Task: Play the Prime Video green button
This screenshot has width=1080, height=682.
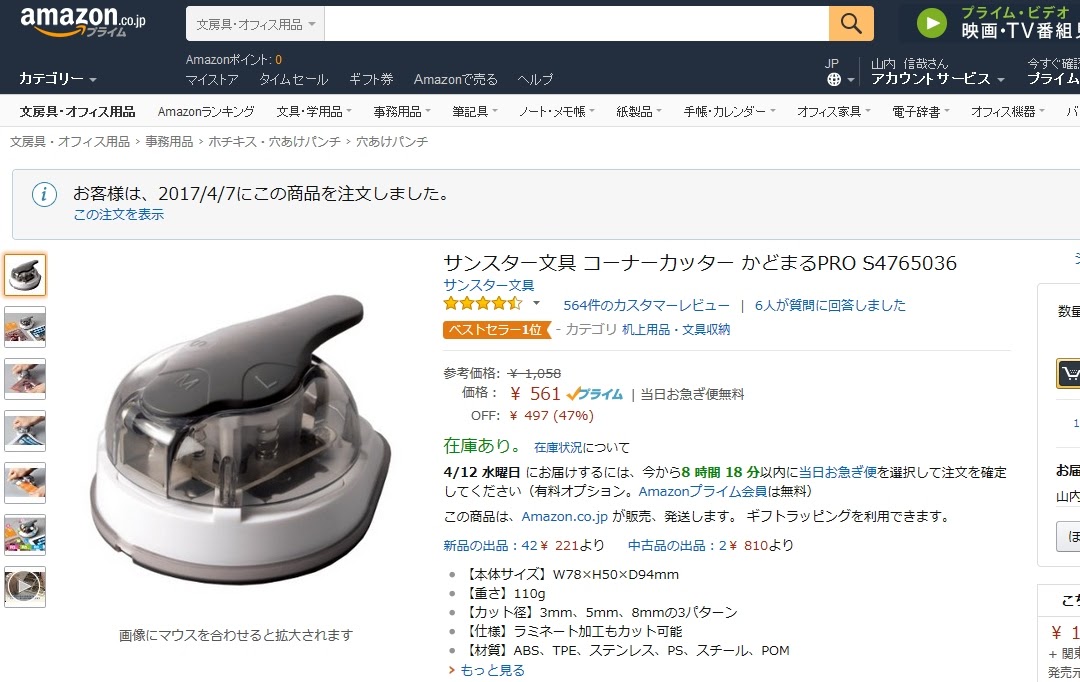Action: coord(931,23)
